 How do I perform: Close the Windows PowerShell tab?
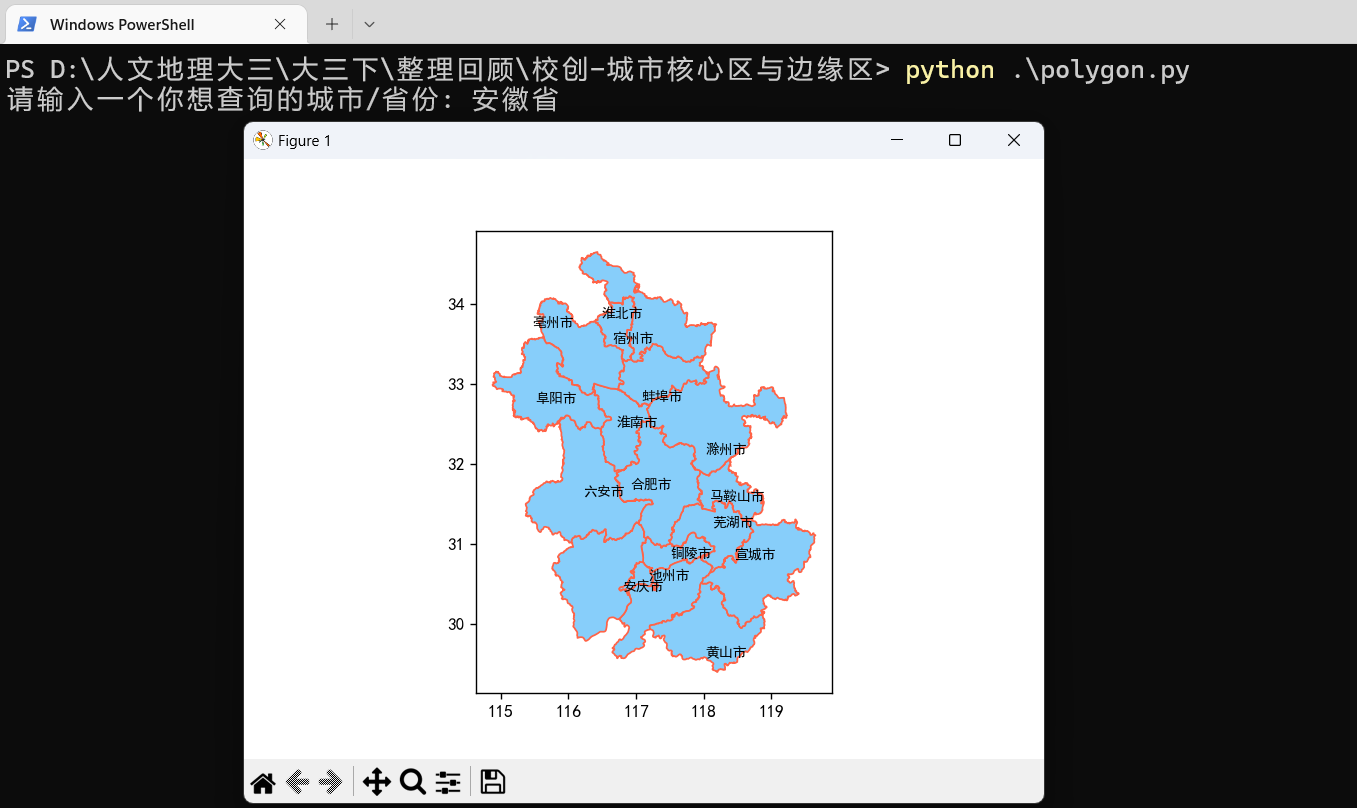(279, 24)
